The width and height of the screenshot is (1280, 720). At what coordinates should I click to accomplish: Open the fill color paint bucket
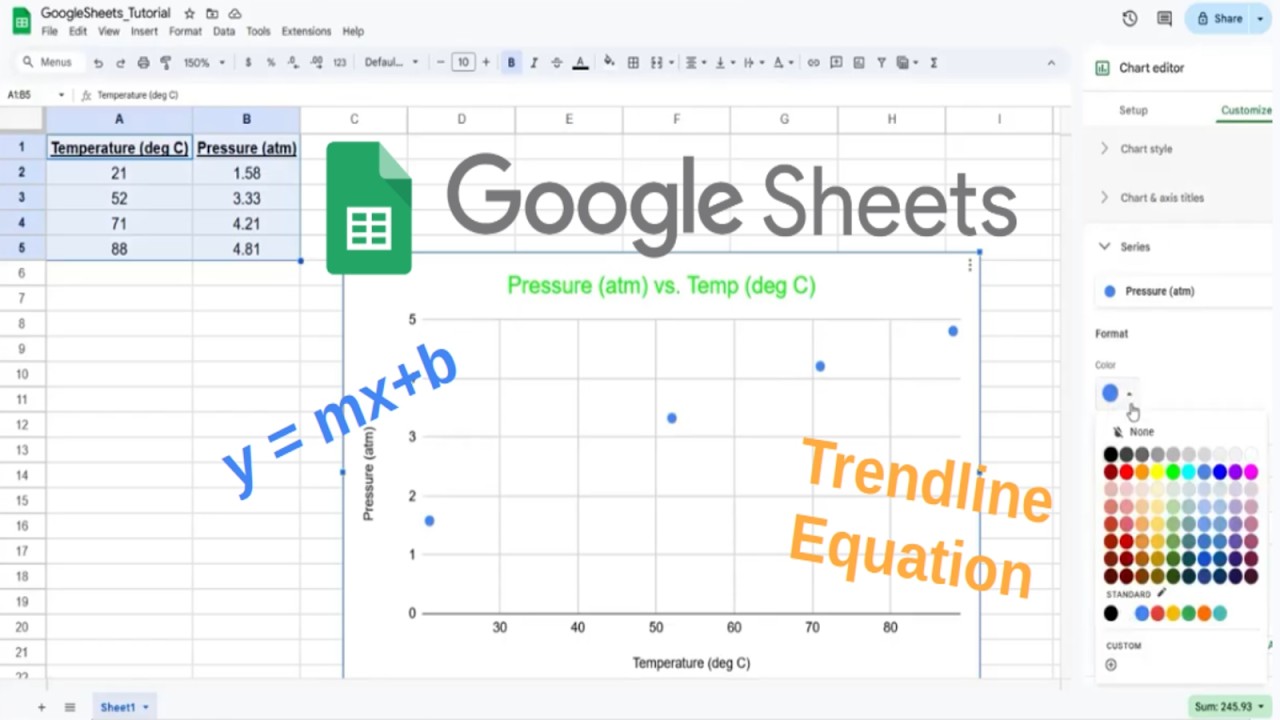pyautogui.click(x=608, y=62)
